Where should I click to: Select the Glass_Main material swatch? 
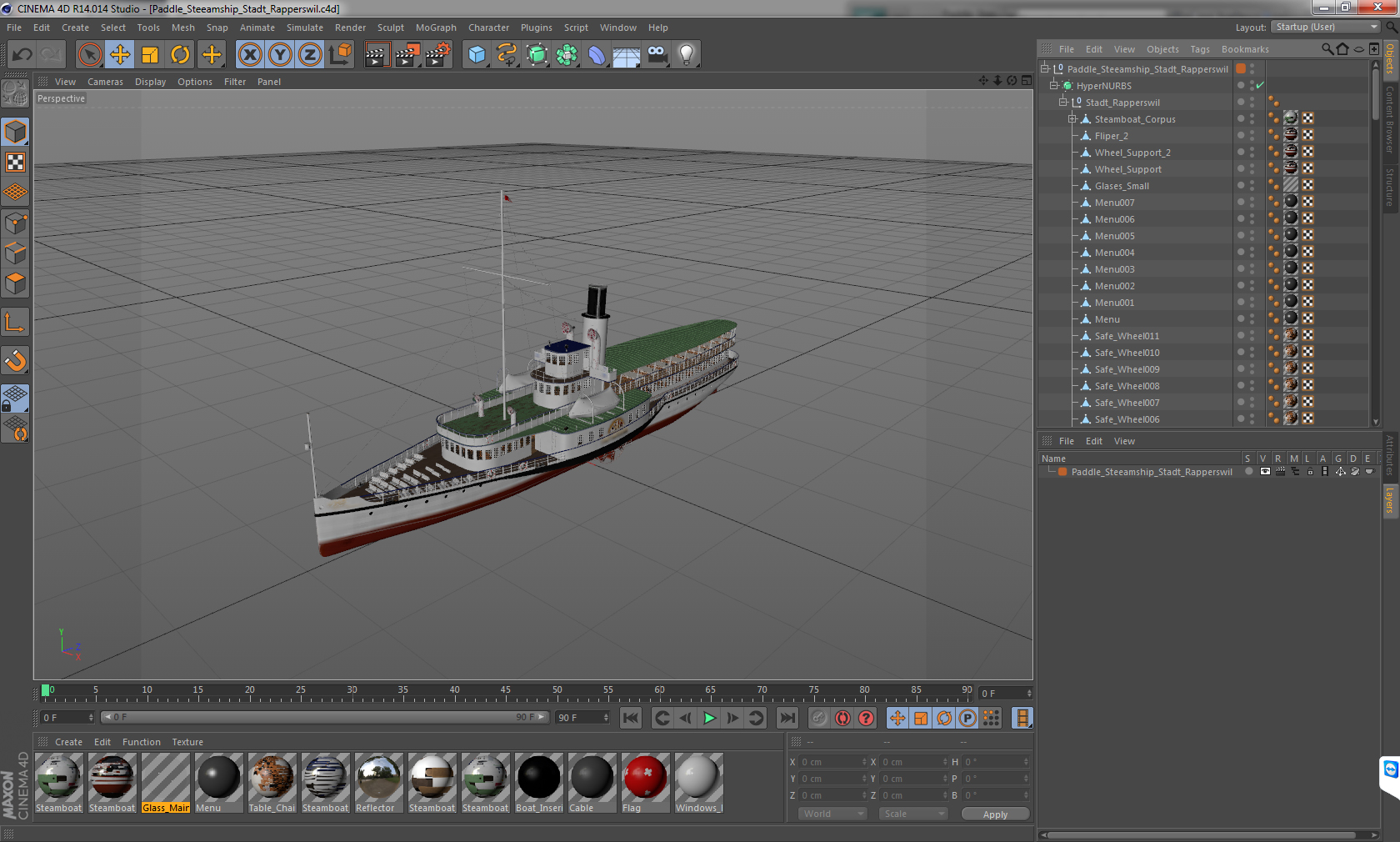166,782
